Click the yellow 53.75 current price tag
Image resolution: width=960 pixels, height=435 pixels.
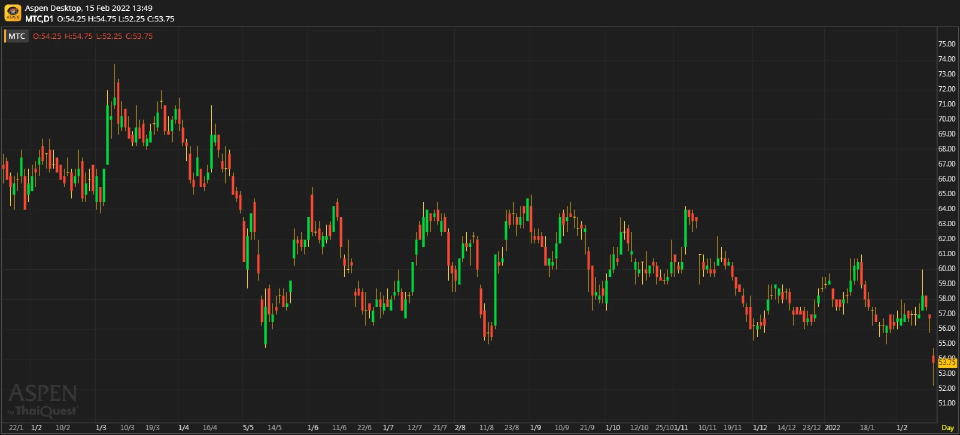945,363
